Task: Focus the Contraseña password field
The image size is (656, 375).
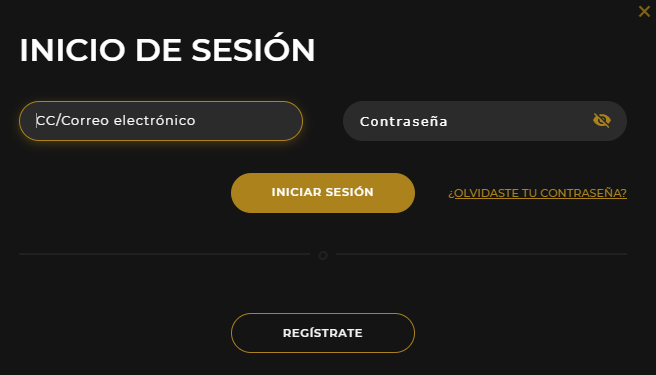Action: (x=485, y=121)
